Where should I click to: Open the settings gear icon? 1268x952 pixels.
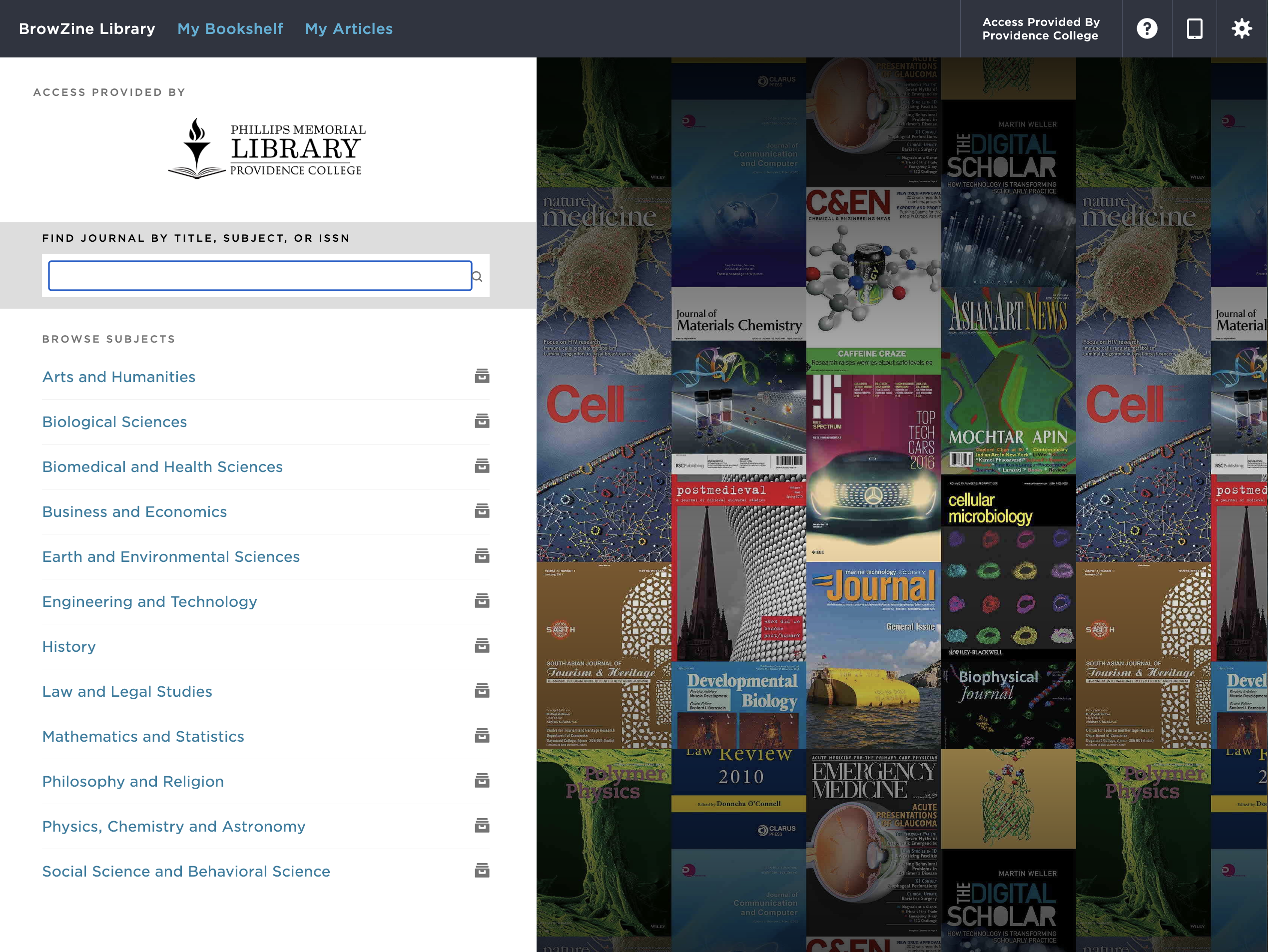click(1242, 28)
